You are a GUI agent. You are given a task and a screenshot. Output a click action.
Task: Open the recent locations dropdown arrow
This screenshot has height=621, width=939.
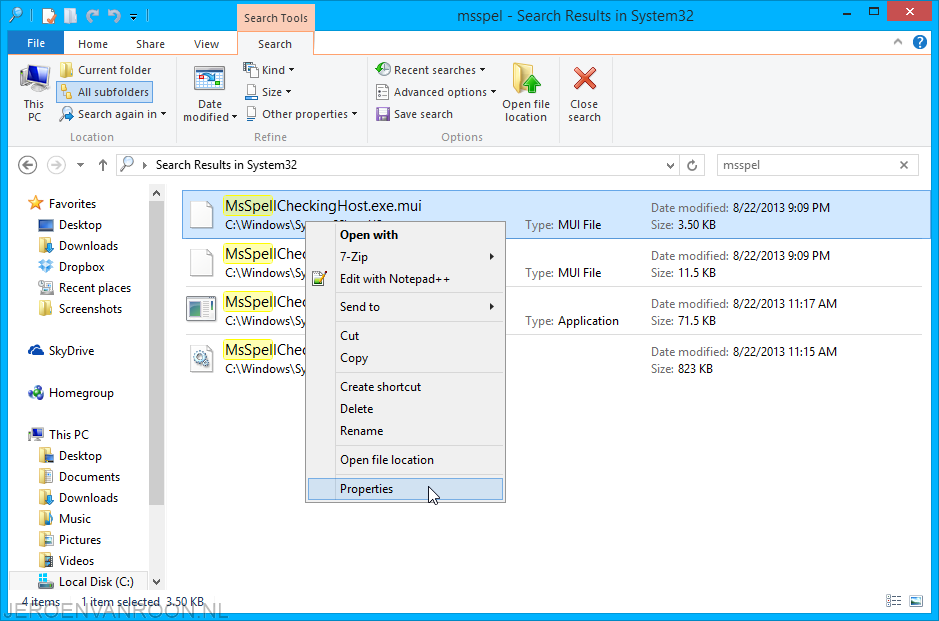(80, 165)
